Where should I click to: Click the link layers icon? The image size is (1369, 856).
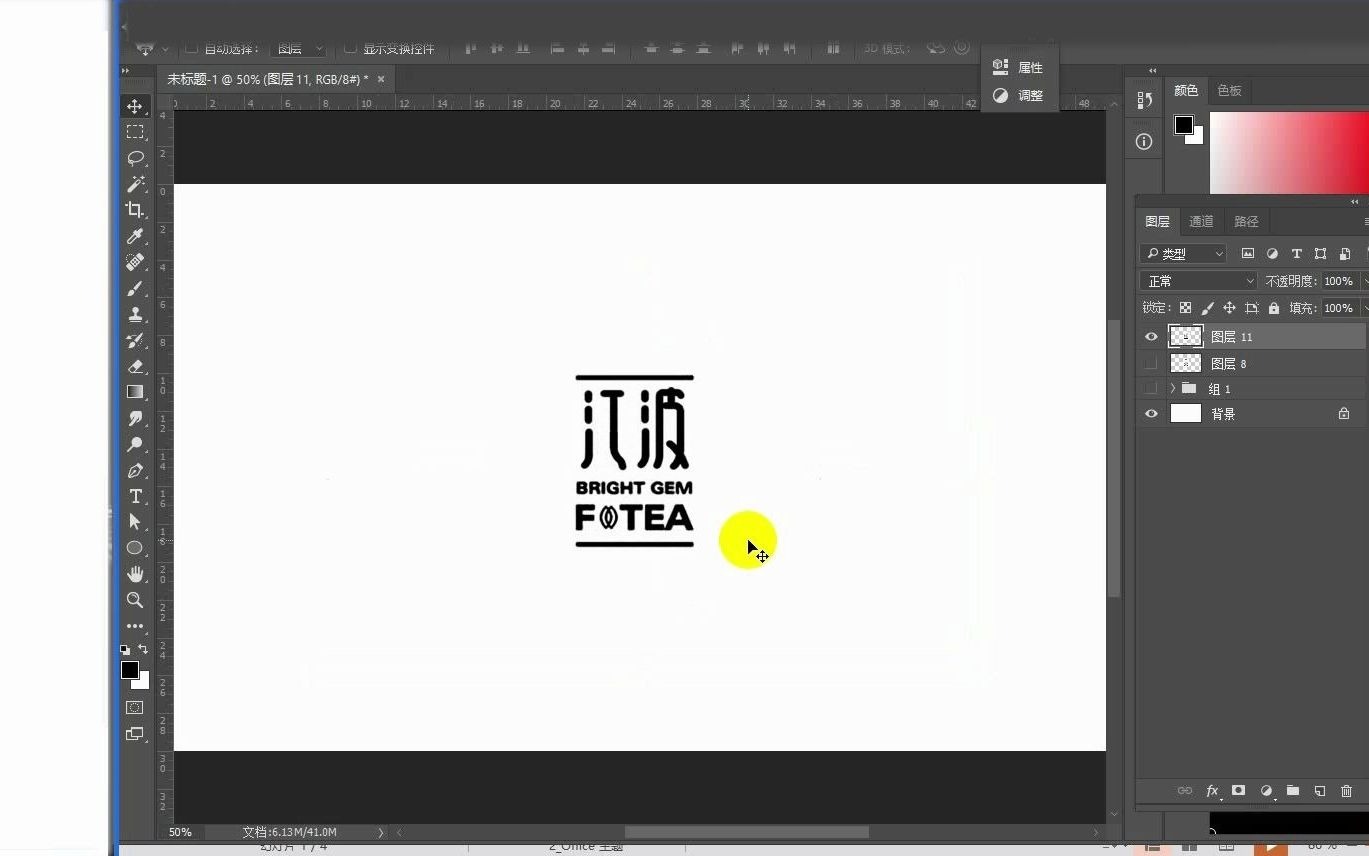1185,791
